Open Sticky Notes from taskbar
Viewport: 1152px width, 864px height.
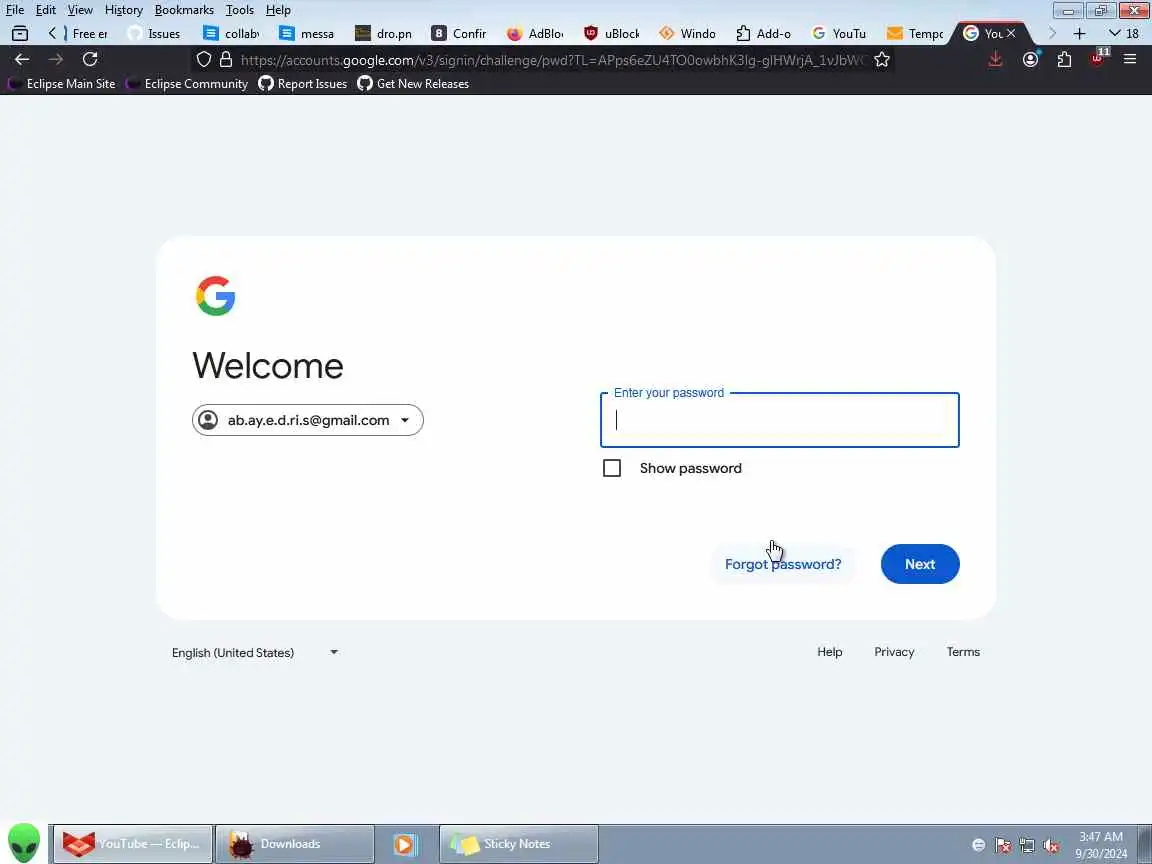coord(519,844)
